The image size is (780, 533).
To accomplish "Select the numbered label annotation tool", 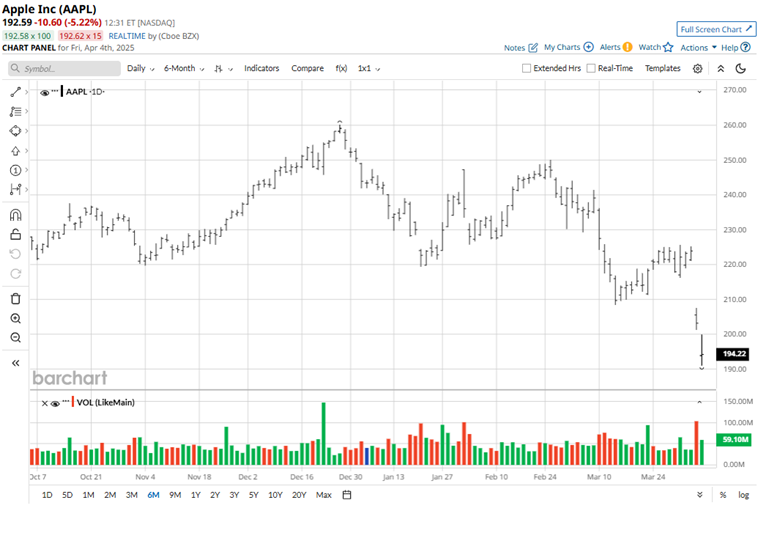I will click(15, 170).
